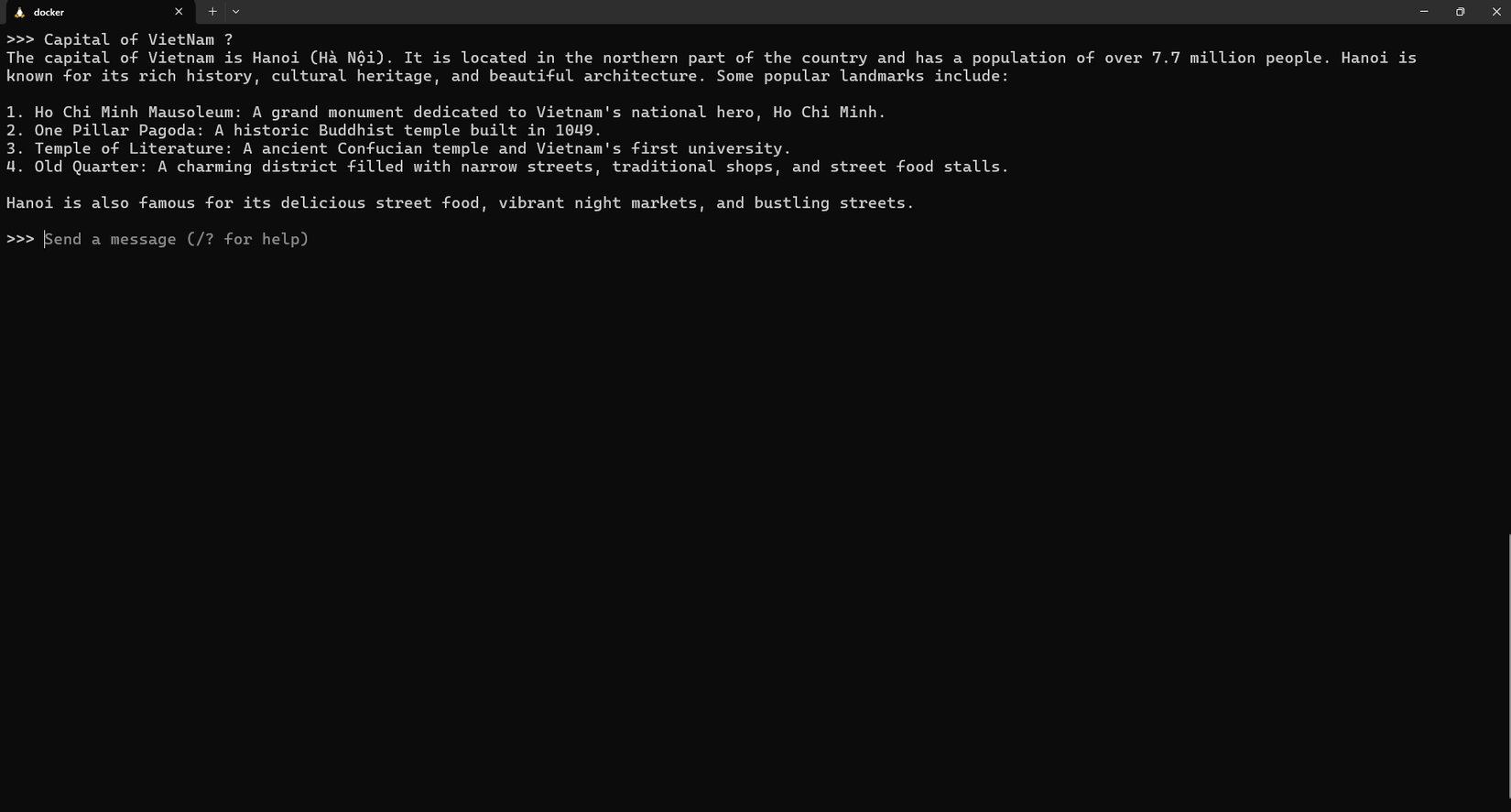Screen dimensions: 1511x812
Task: Click the Linux penguin icon on docker tab
Action: coord(19,12)
